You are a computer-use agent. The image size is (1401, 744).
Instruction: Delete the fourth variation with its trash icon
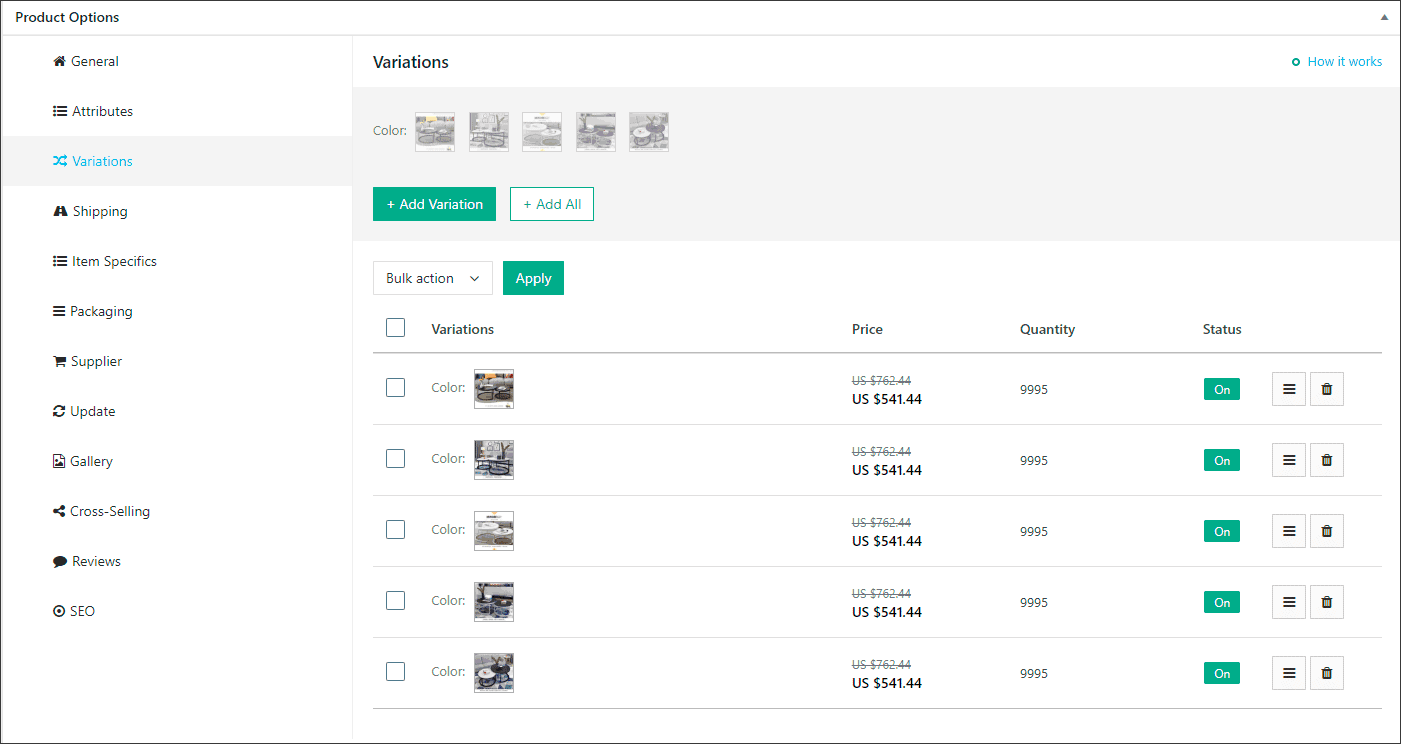click(1327, 602)
